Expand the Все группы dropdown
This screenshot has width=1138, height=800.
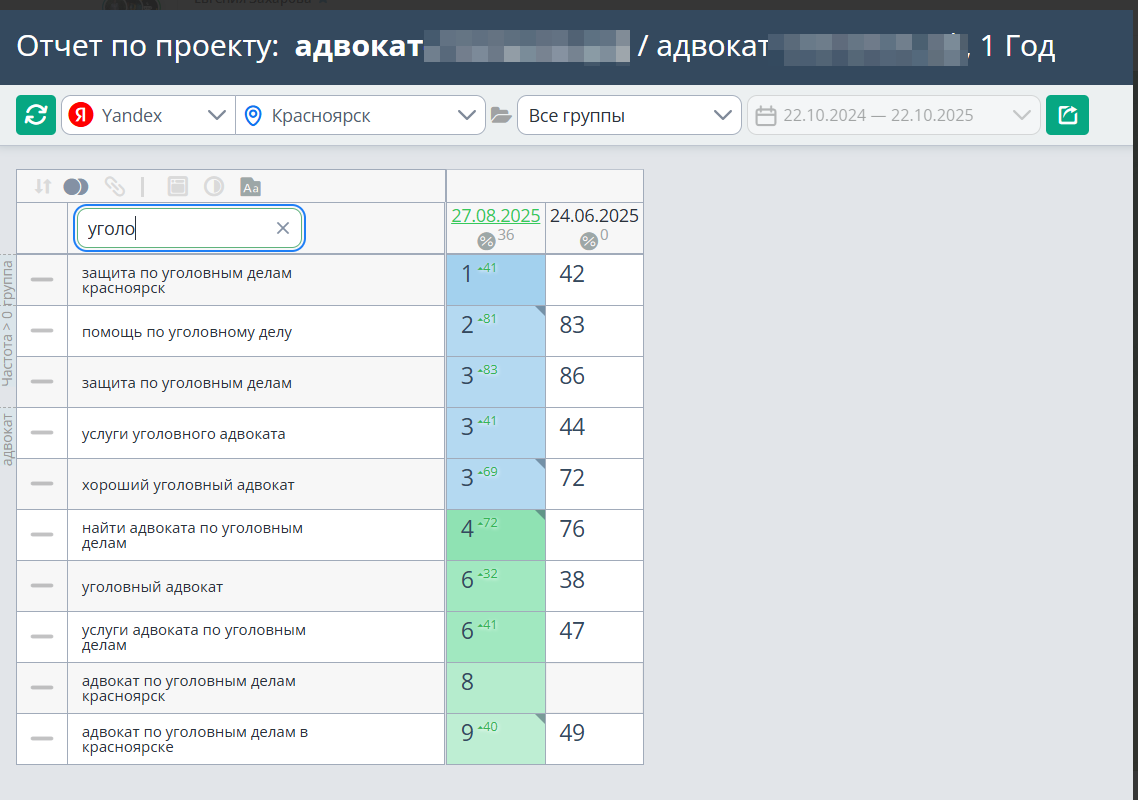click(629, 115)
